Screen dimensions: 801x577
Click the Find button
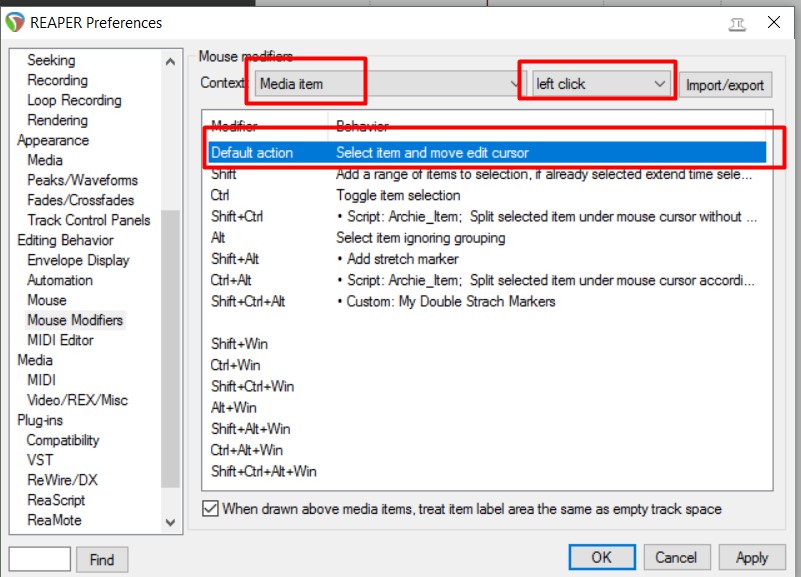coord(102,560)
